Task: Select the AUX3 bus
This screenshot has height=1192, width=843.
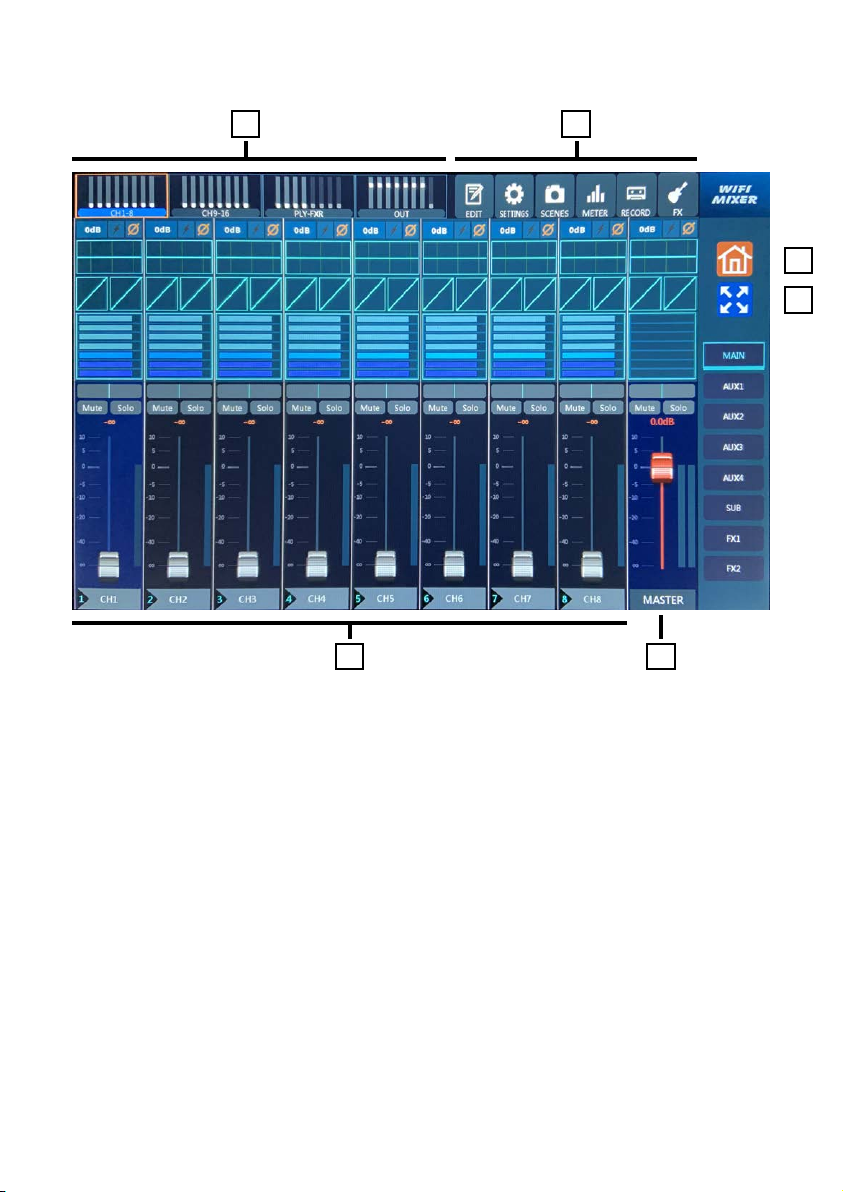Action: 734,447
